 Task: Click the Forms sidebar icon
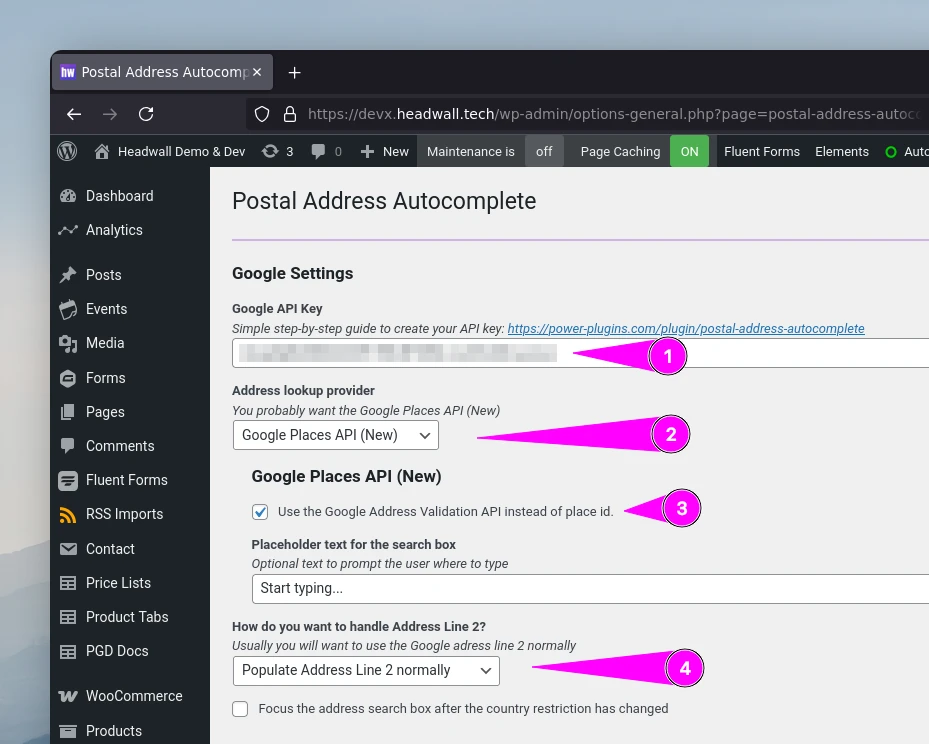pos(68,378)
